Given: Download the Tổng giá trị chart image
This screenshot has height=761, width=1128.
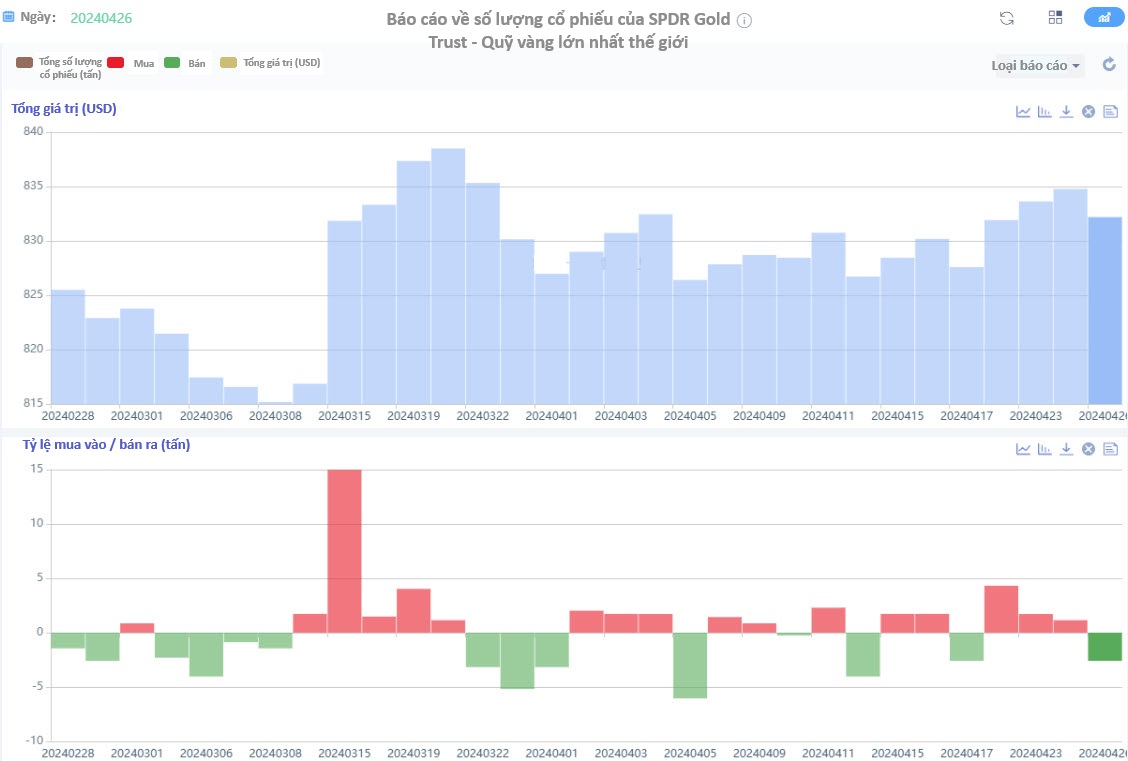Looking at the screenshot, I should [x=1067, y=111].
